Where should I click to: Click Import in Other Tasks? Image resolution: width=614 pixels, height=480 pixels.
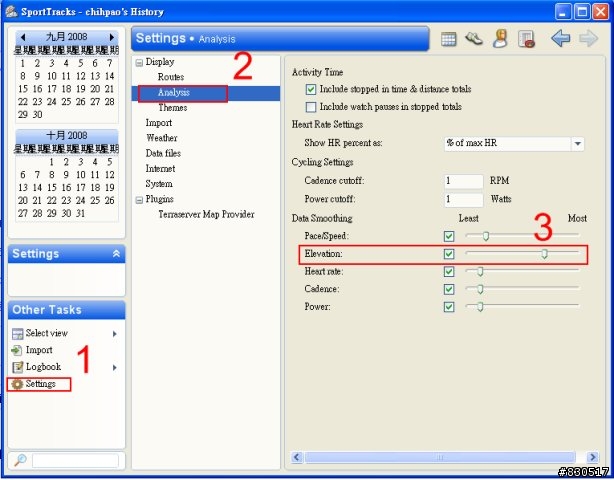39,350
